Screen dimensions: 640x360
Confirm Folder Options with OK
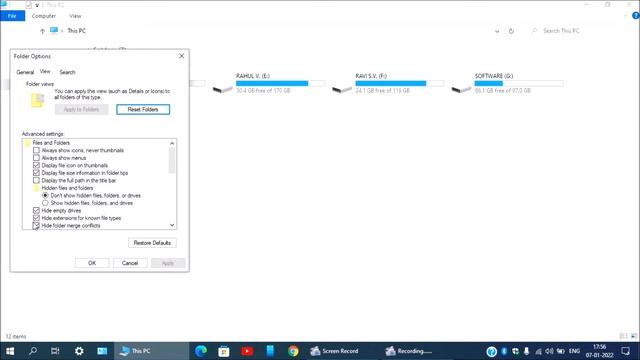[x=92, y=263]
